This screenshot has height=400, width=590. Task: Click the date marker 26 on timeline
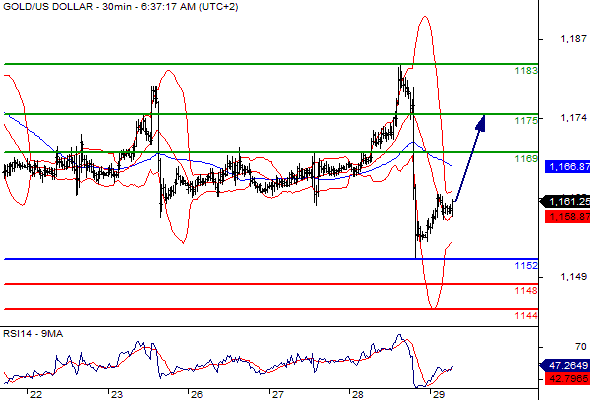(197, 395)
